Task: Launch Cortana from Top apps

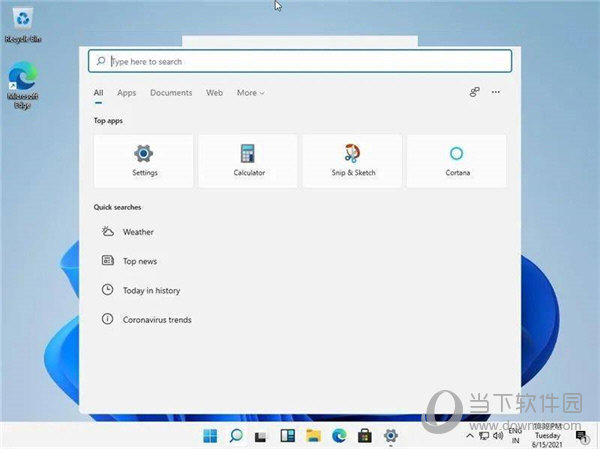Action: point(456,160)
